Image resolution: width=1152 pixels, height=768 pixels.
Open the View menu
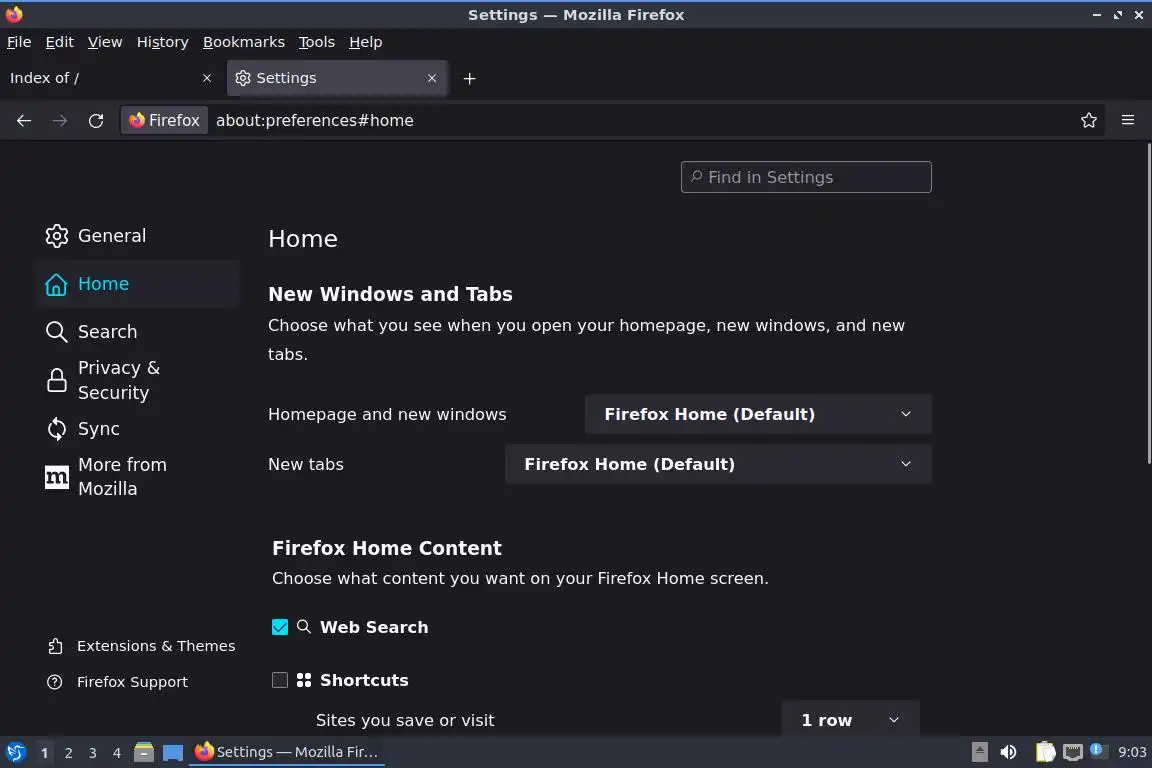click(105, 42)
